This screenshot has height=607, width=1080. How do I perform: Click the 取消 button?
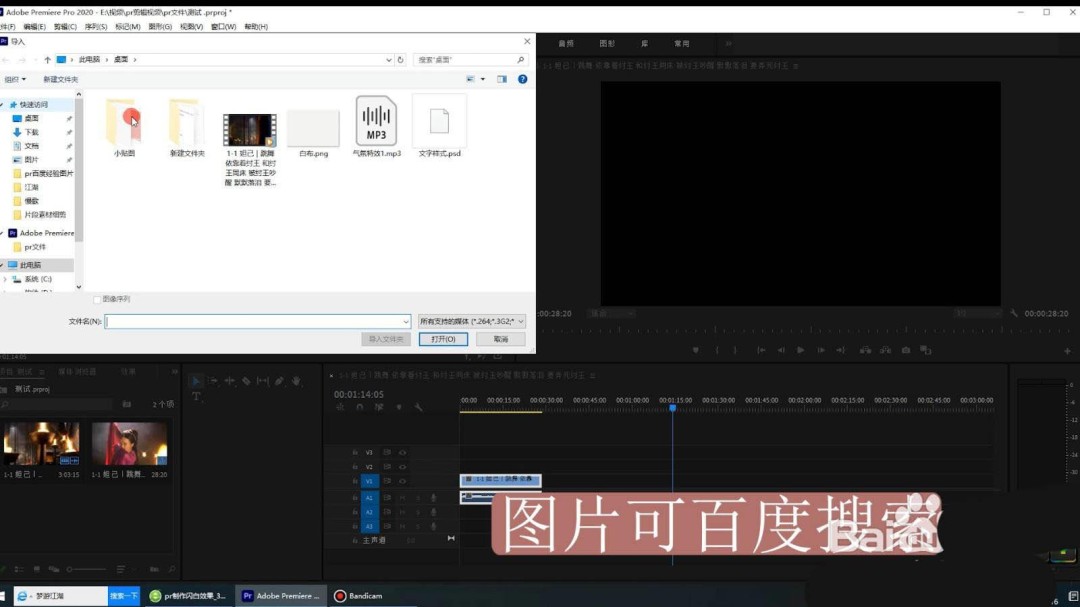tap(501, 339)
